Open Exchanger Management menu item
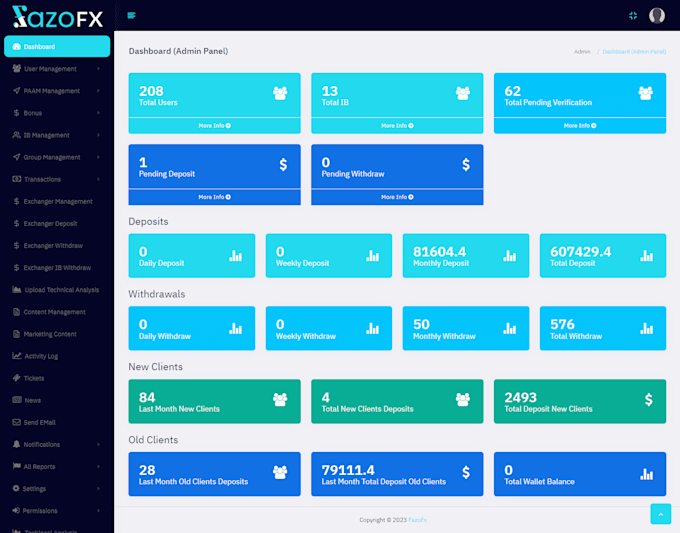680x533 pixels. coord(57,201)
